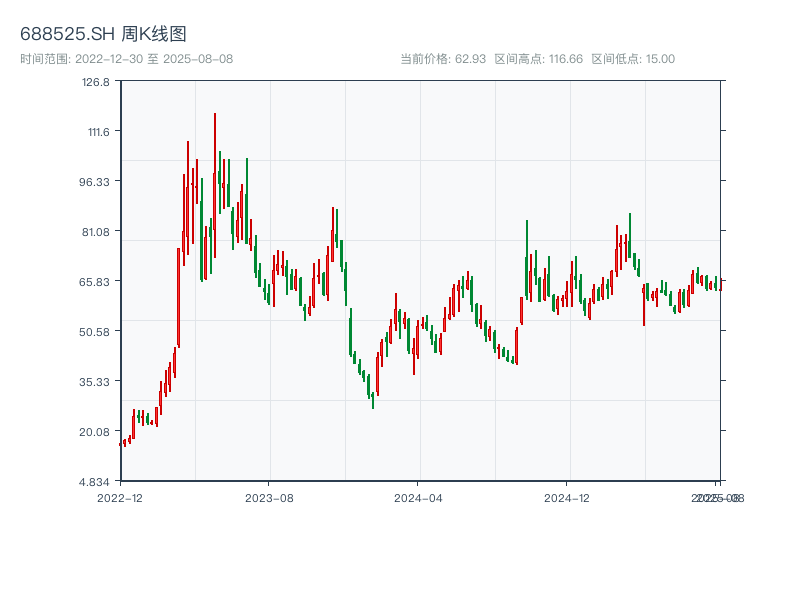This screenshot has width=800, height=600.
Task: Click the 2023-08 x-axis date label
Action: (269, 497)
